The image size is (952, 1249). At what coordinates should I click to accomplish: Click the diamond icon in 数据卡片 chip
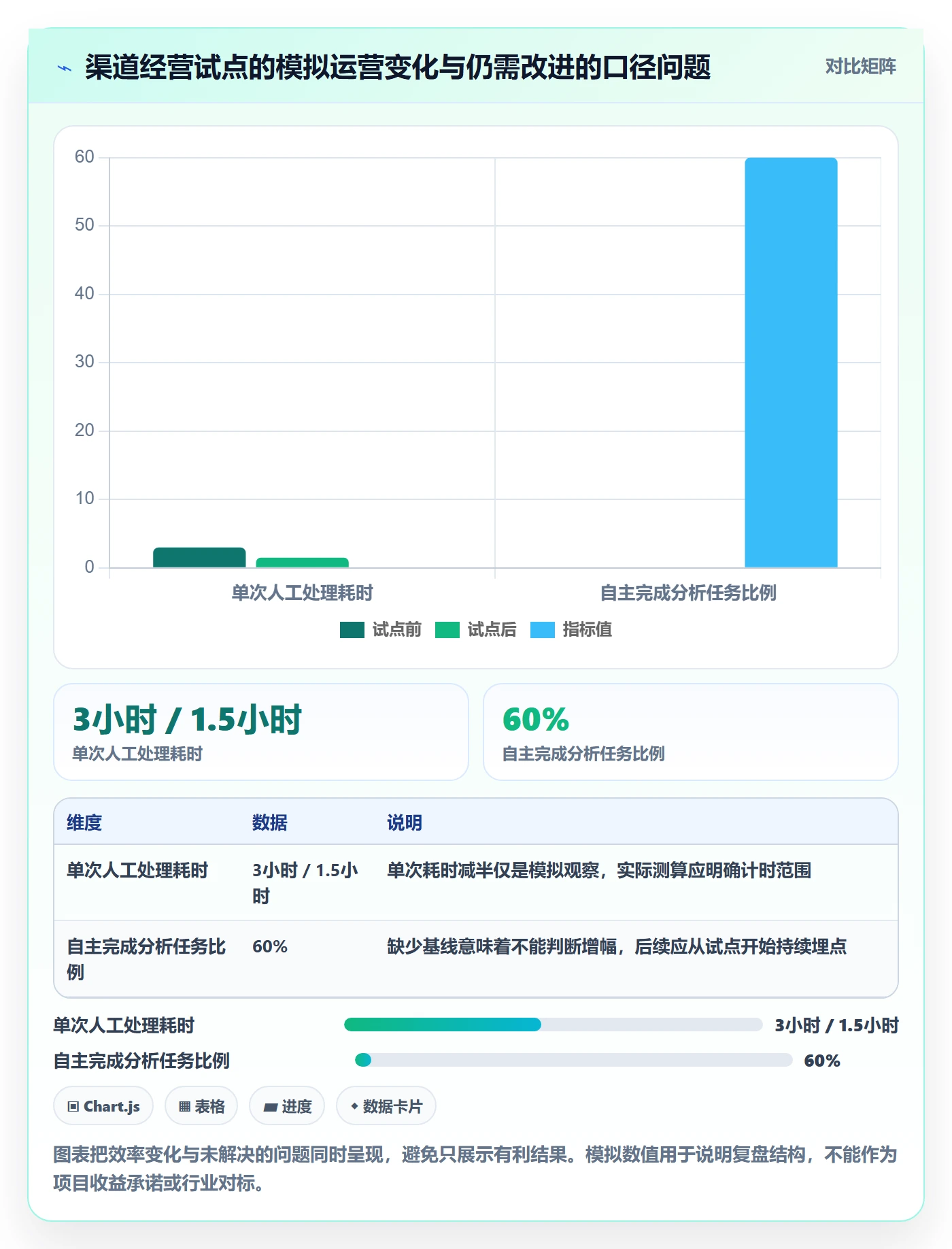354,1106
